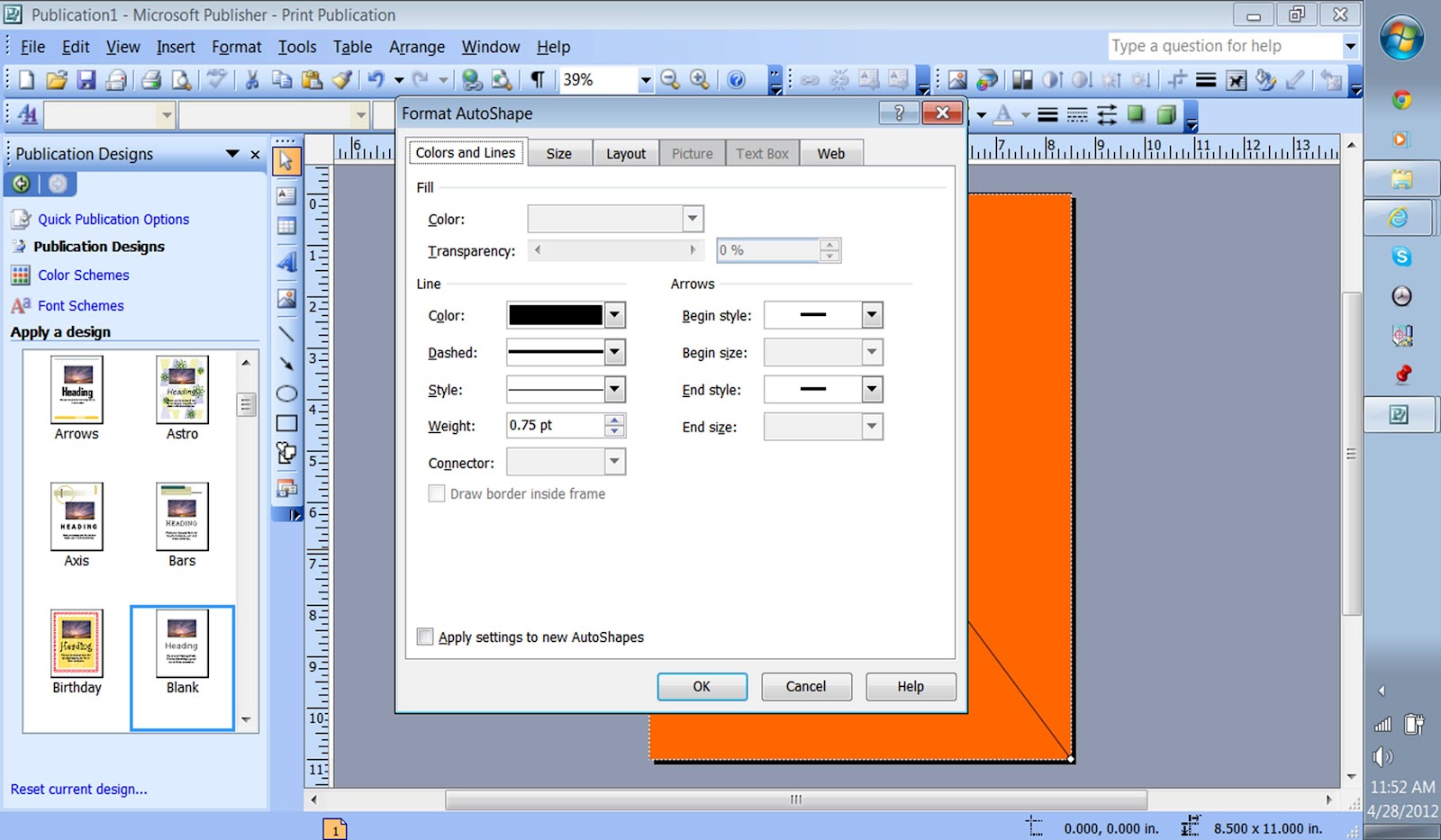
Task: Save the publication using the floppy disk icon
Action: pyautogui.click(x=86, y=80)
